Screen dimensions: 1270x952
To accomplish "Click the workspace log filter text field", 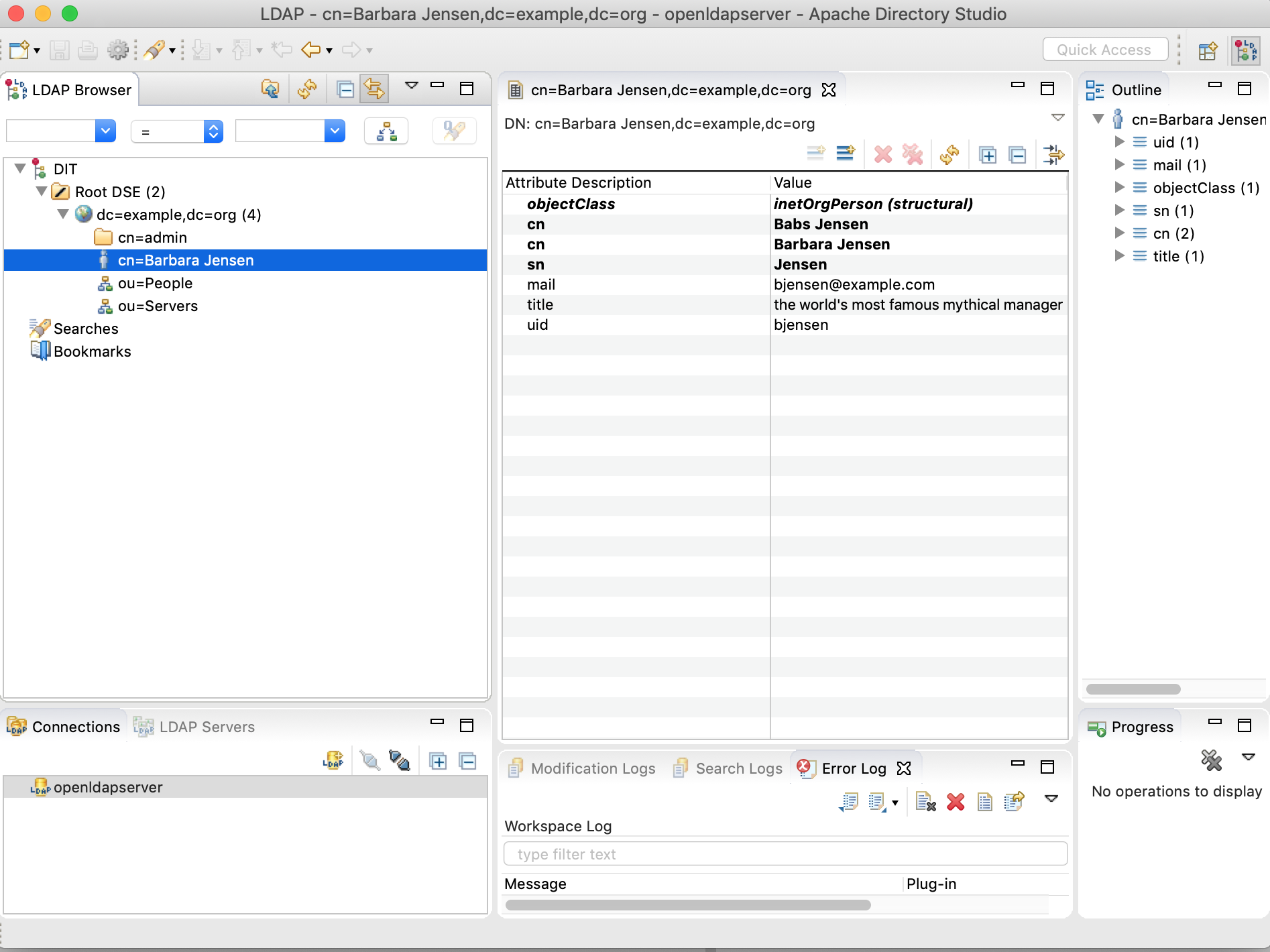I will point(785,853).
